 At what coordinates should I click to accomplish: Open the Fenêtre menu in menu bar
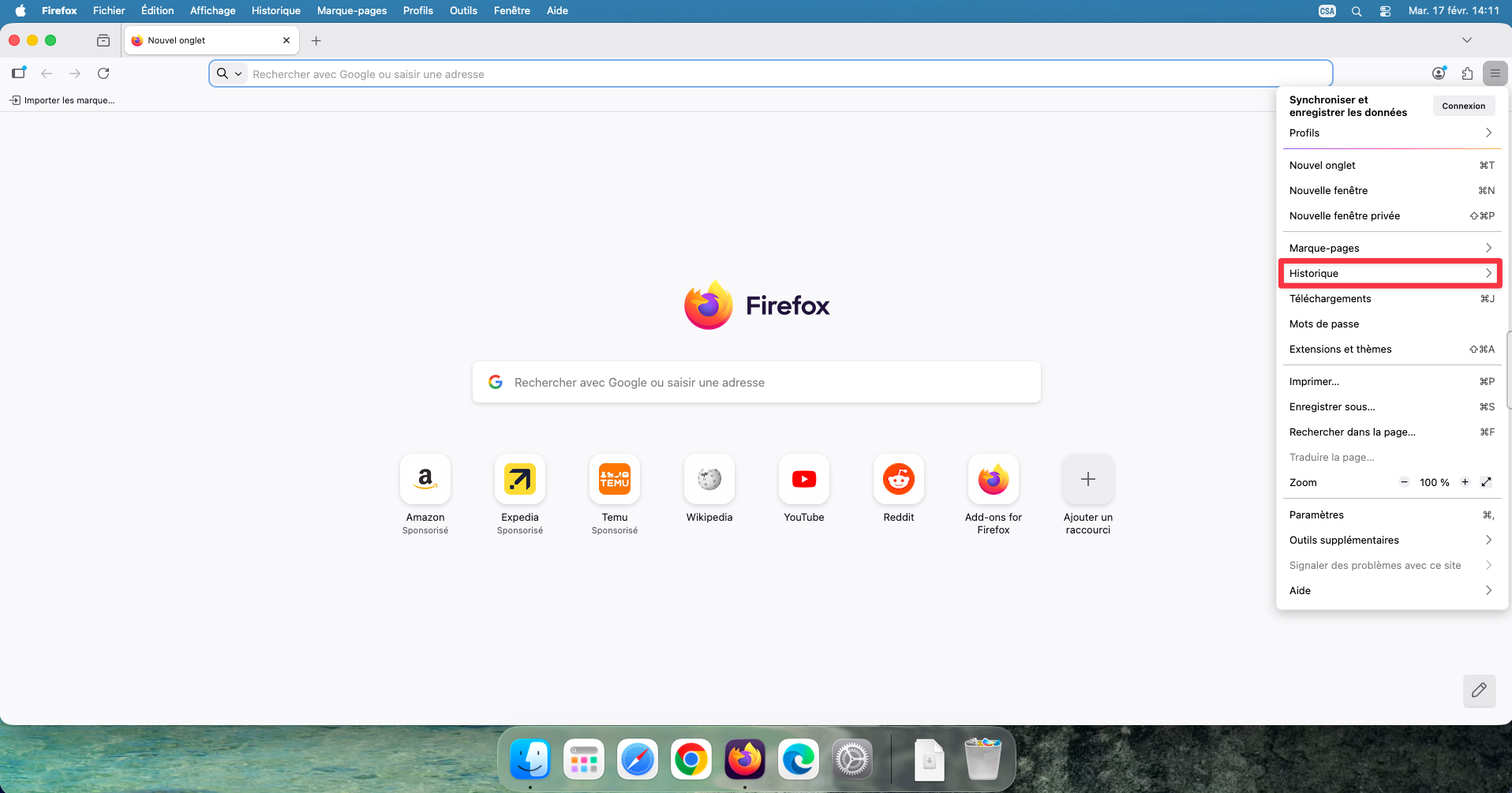pyautogui.click(x=512, y=10)
